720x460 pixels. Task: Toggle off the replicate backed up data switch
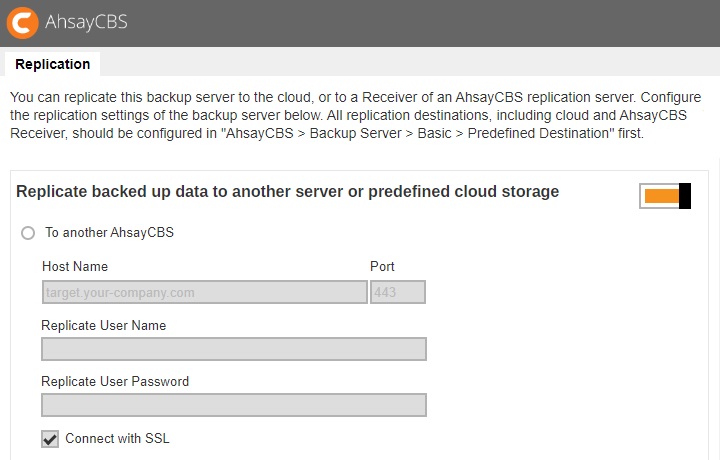[x=665, y=196]
